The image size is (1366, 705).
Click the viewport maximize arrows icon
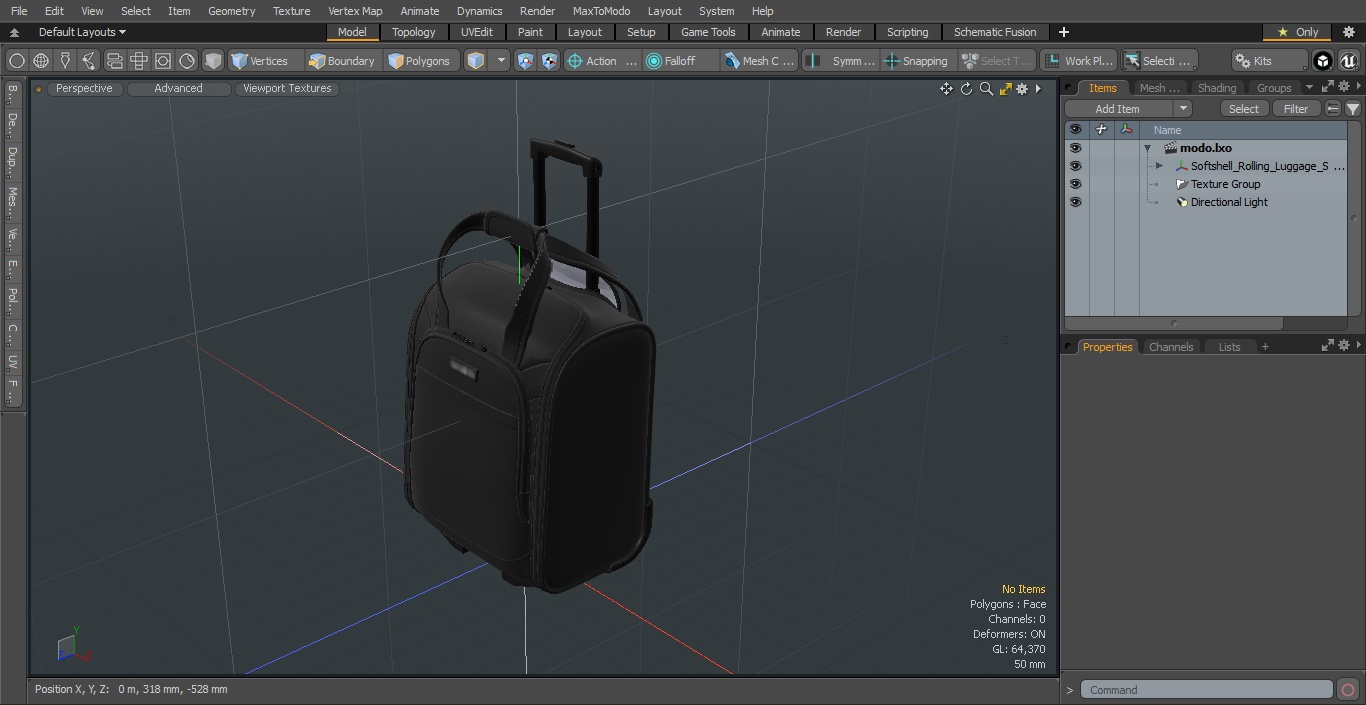click(1005, 89)
